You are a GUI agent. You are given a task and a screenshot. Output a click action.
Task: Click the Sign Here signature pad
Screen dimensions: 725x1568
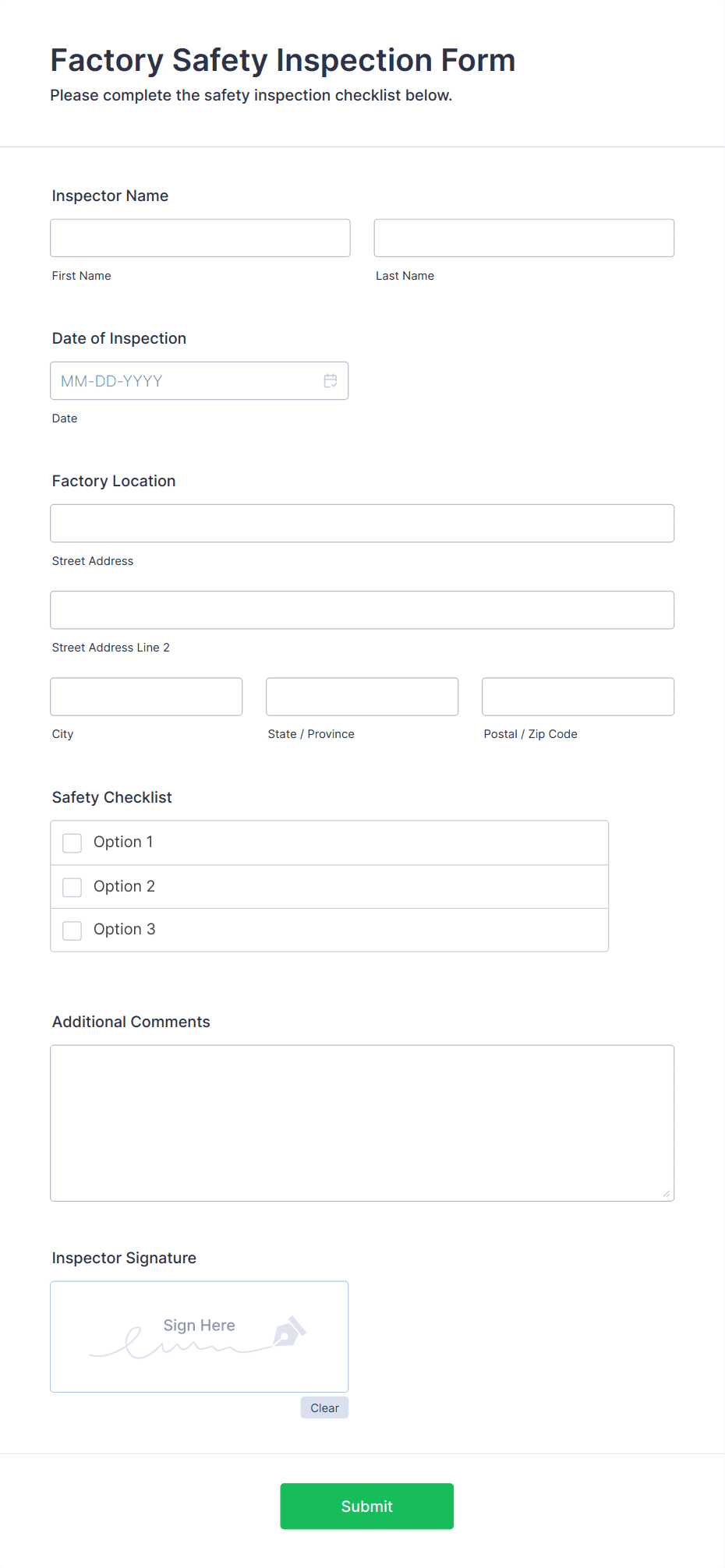point(199,1336)
